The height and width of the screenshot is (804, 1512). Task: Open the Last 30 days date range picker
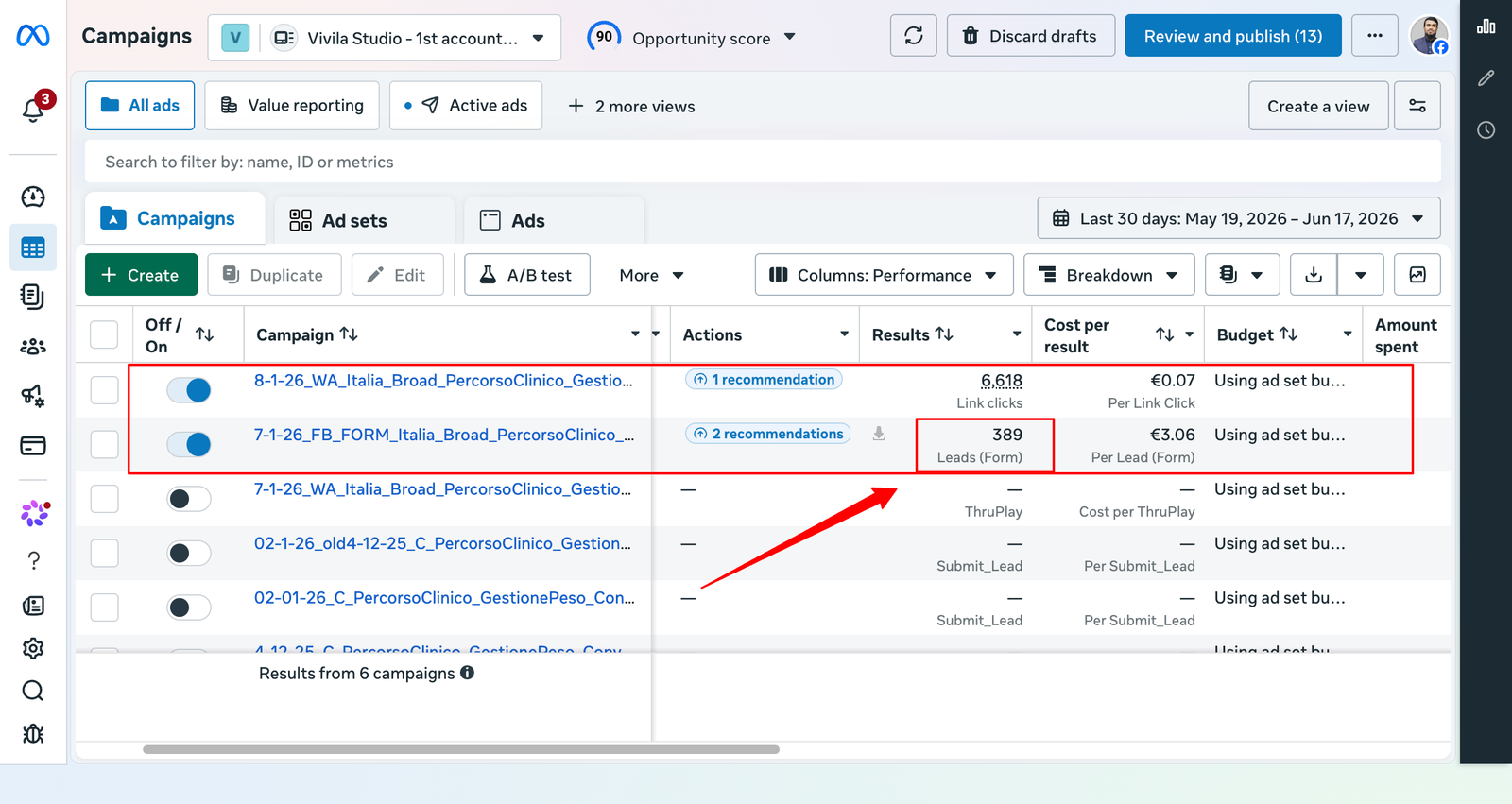(1239, 218)
